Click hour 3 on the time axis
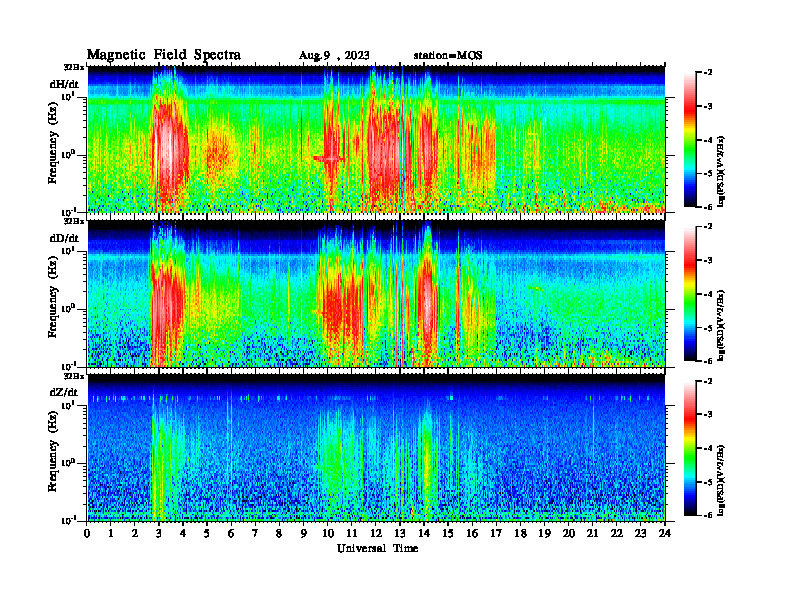Screen dimensions: 792x612 coord(159,534)
